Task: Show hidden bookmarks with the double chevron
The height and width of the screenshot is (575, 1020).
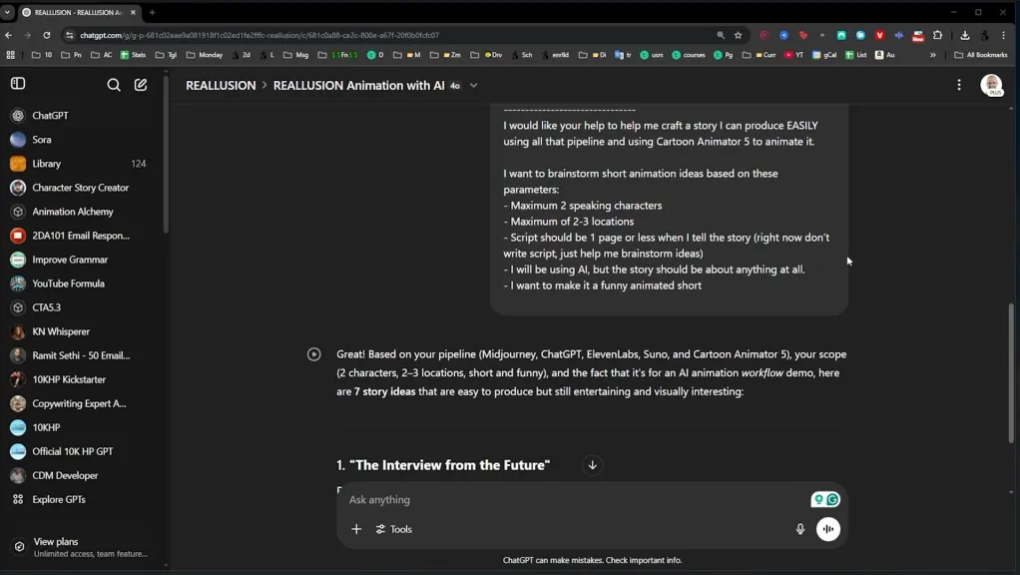Action: tap(933, 55)
